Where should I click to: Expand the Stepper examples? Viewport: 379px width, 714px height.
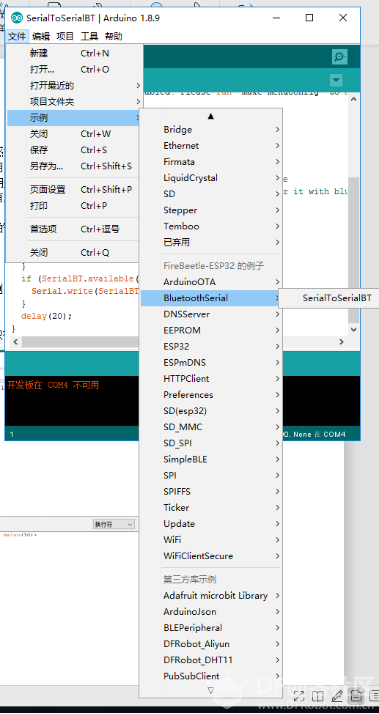[211, 210]
